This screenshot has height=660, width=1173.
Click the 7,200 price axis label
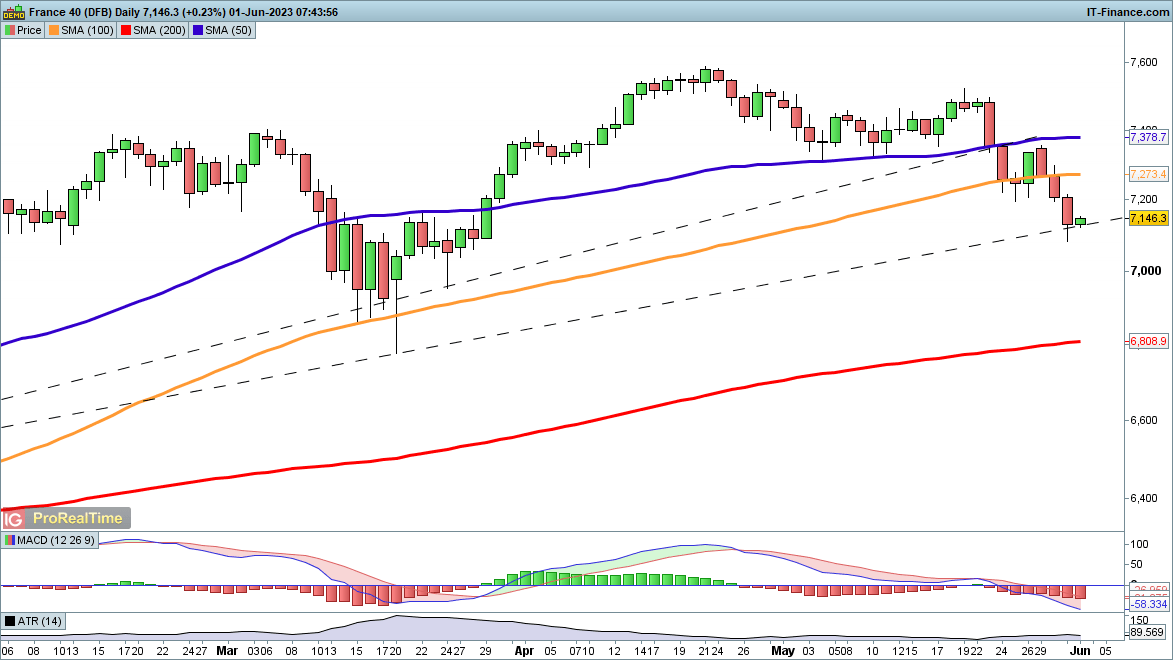point(1144,199)
